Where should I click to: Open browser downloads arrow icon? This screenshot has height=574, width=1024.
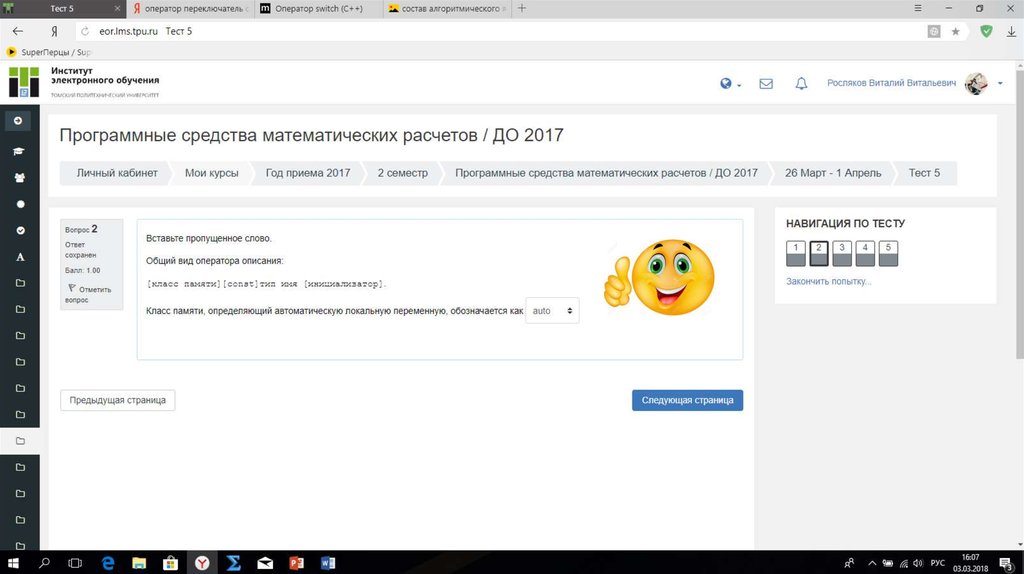point(1011,31)
